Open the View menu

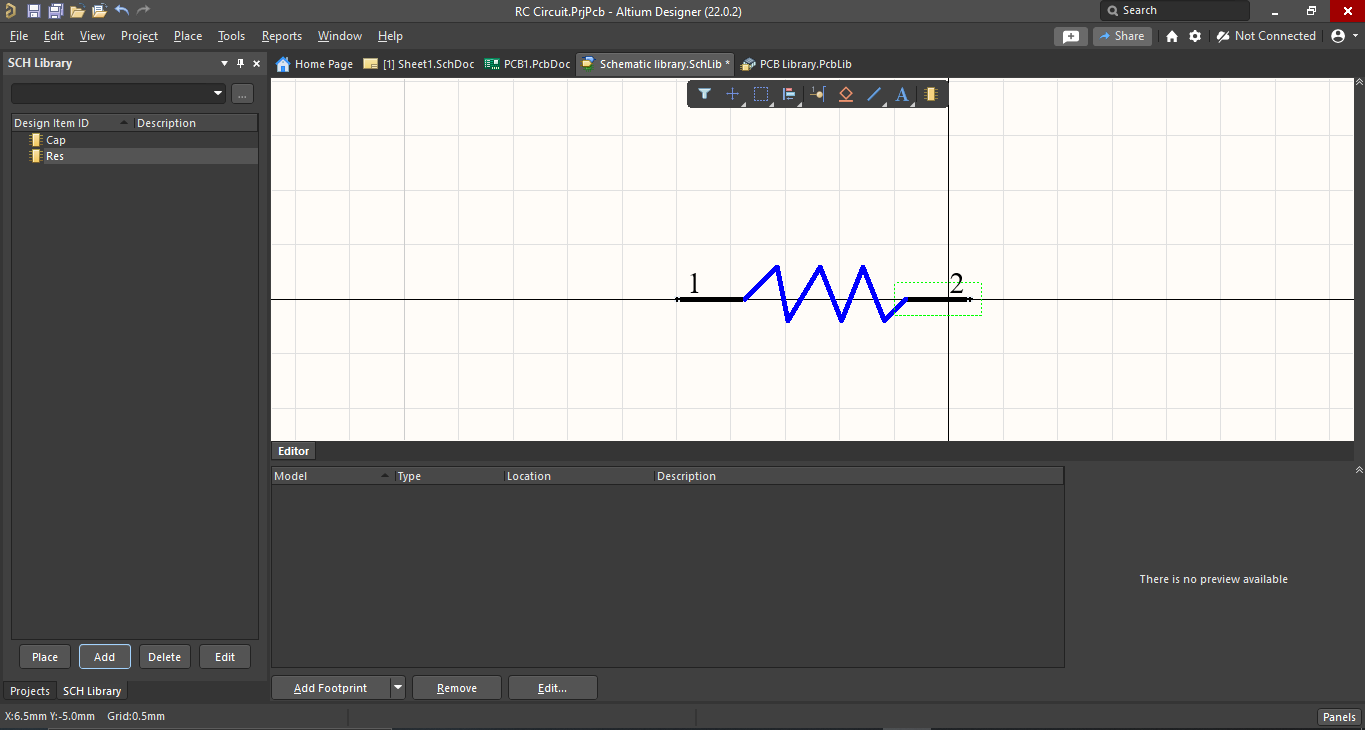click(92, 36)
